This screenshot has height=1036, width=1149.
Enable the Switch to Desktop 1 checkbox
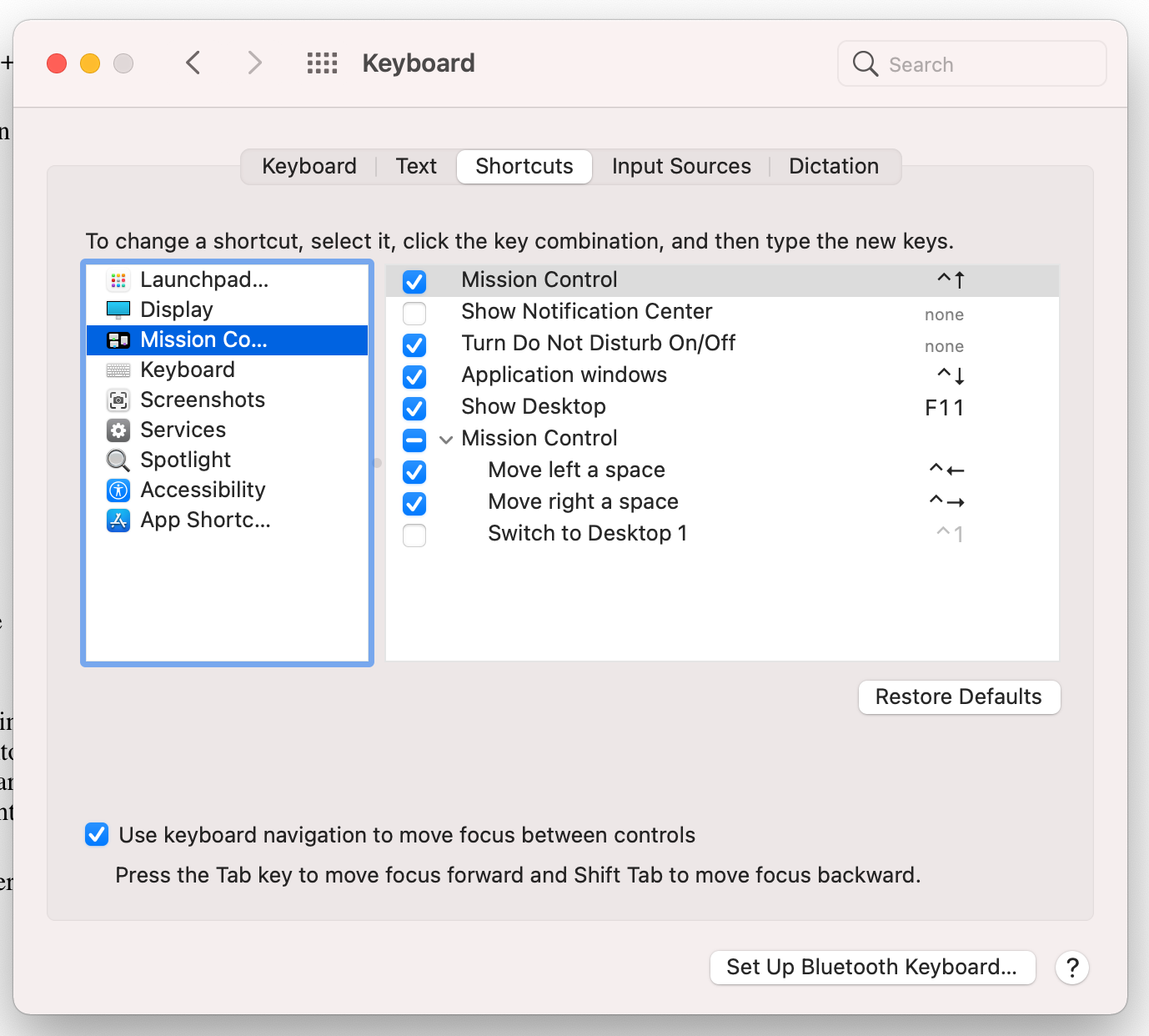(414, 536)
